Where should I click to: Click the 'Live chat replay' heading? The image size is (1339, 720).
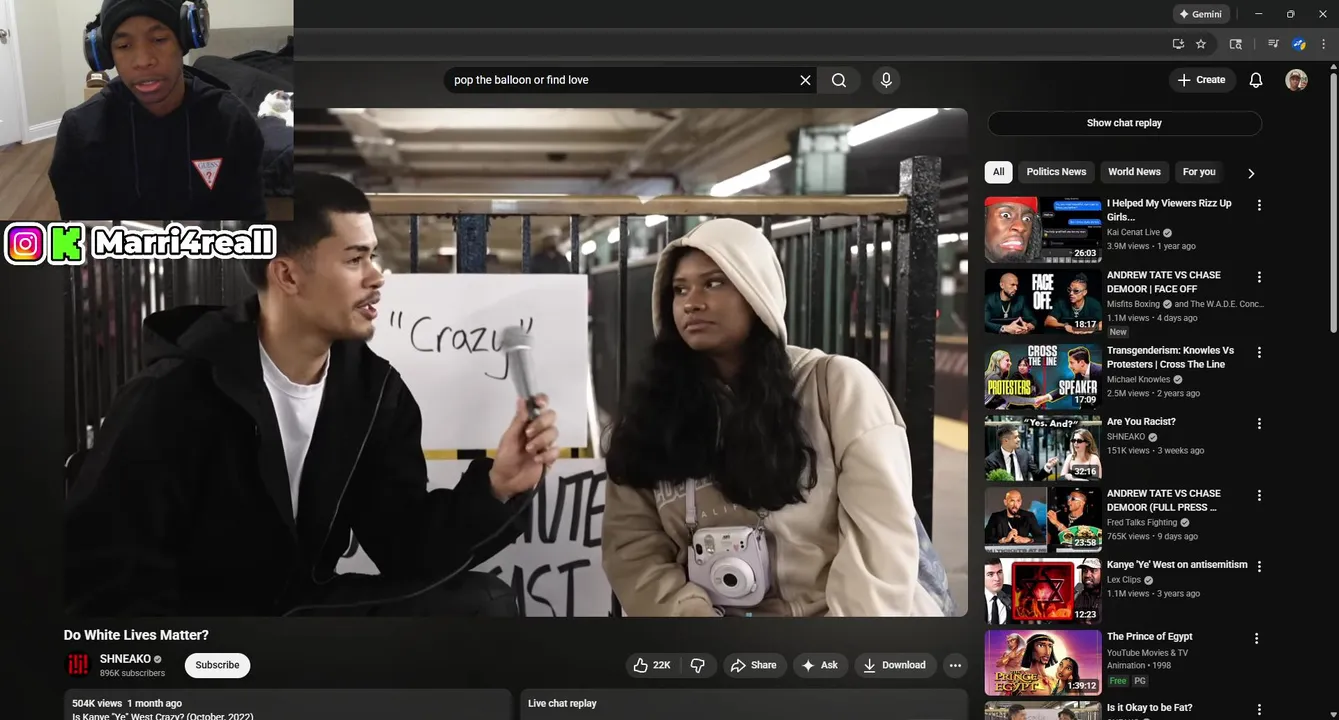tap(562, 703)
